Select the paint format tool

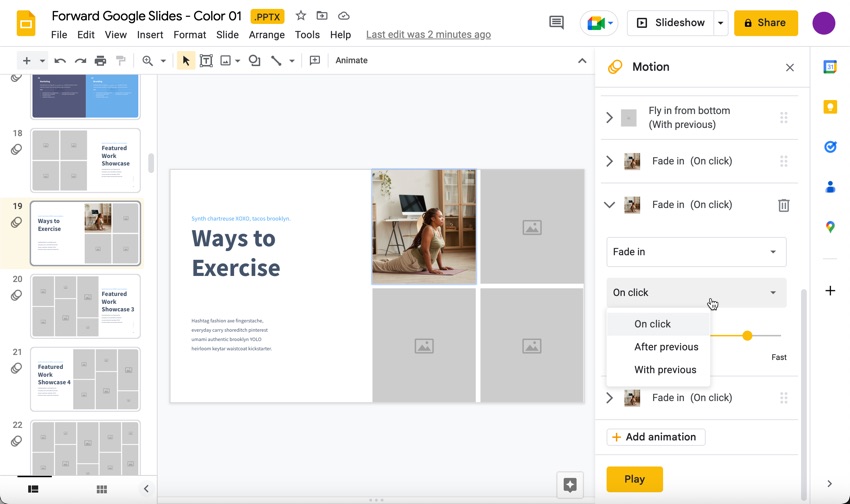tap(120, 61)
